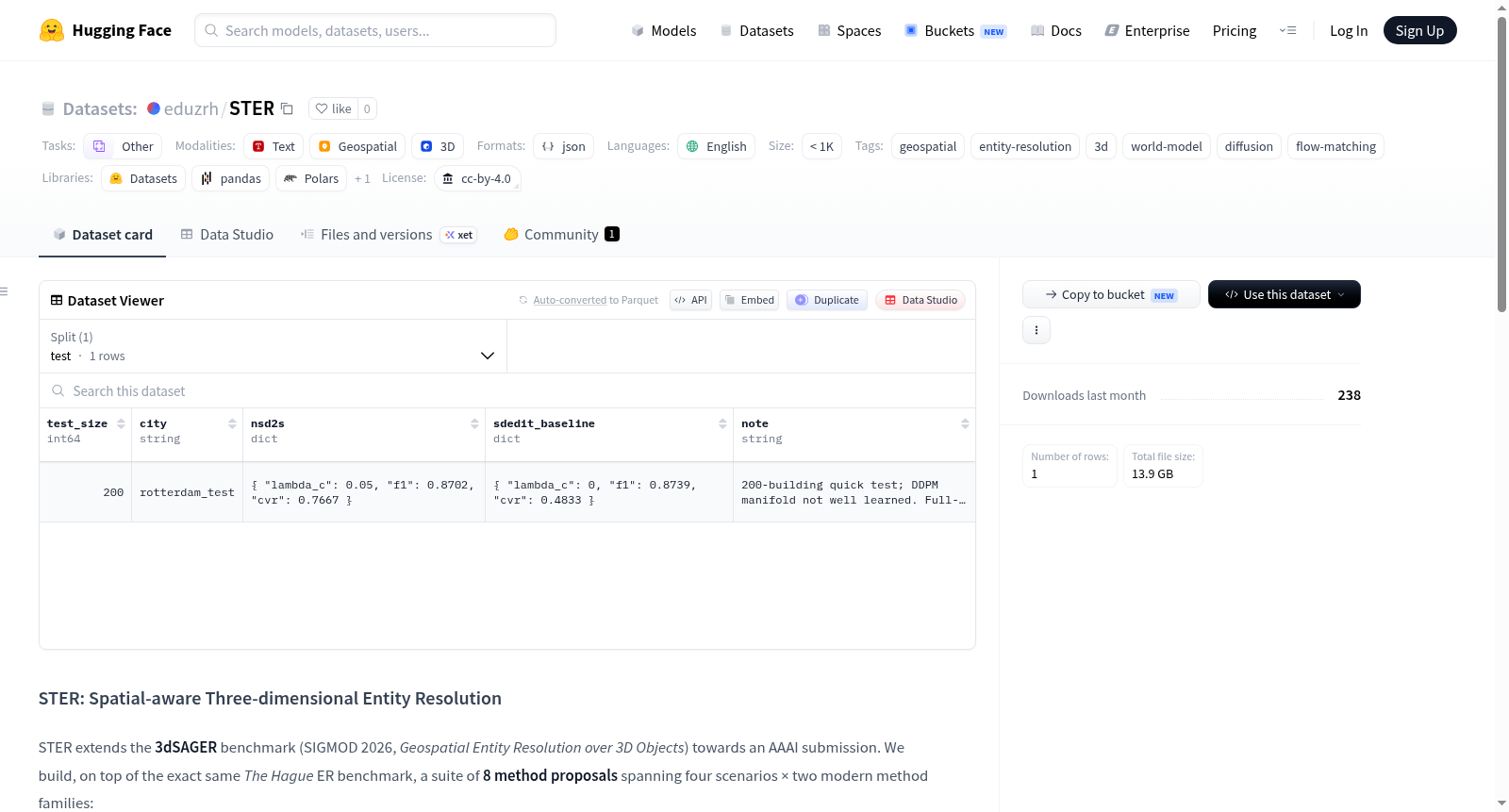Click the Log In link
Viewport: 1509px width, 812px height.
coord(1349,30)
